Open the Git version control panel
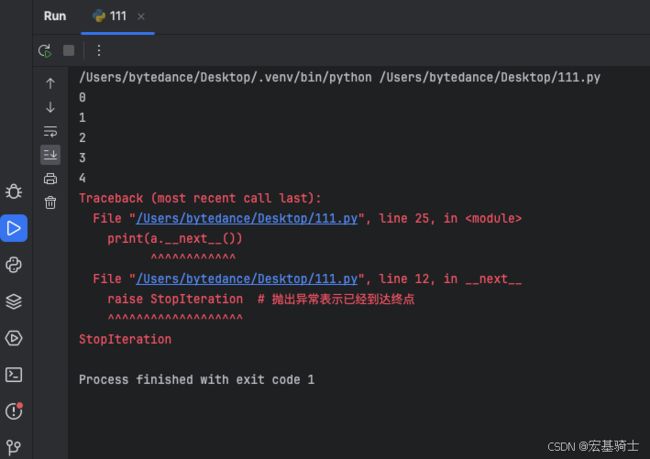Viewport: 650px width, 459px height. coord(14,447)
